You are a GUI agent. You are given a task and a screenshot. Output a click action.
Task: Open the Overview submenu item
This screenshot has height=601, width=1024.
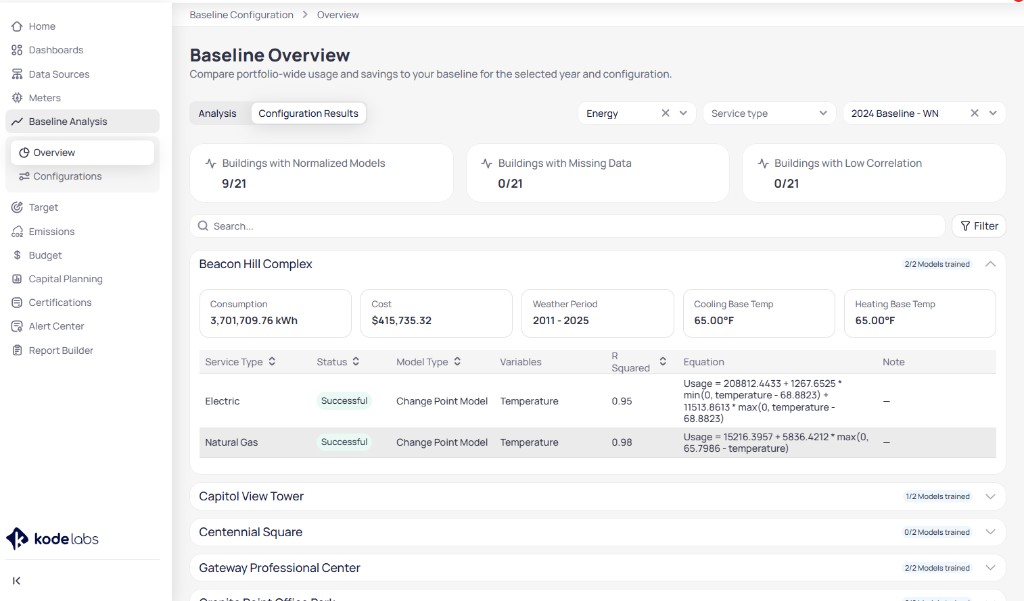82,153
